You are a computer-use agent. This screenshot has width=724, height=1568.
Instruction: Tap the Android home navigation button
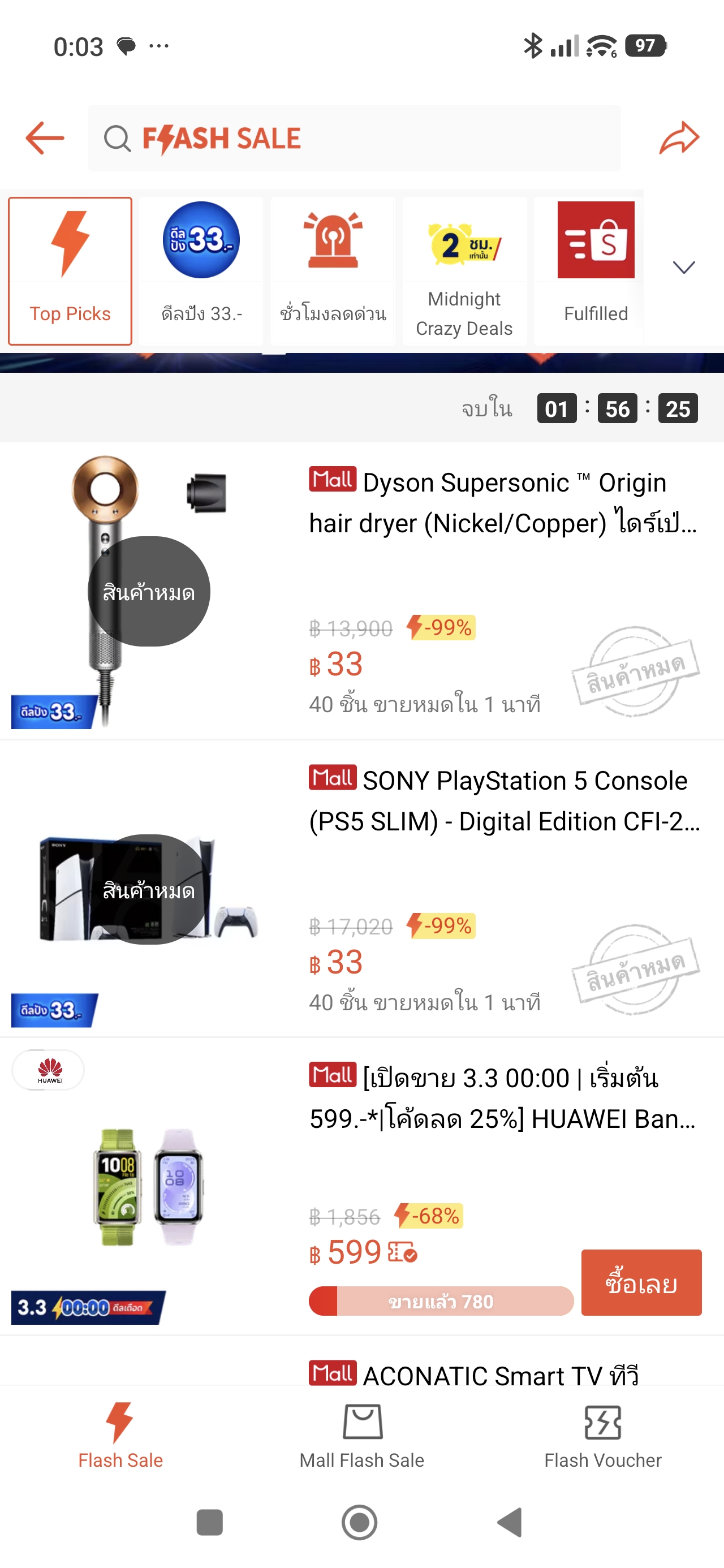coord(359,1522)
